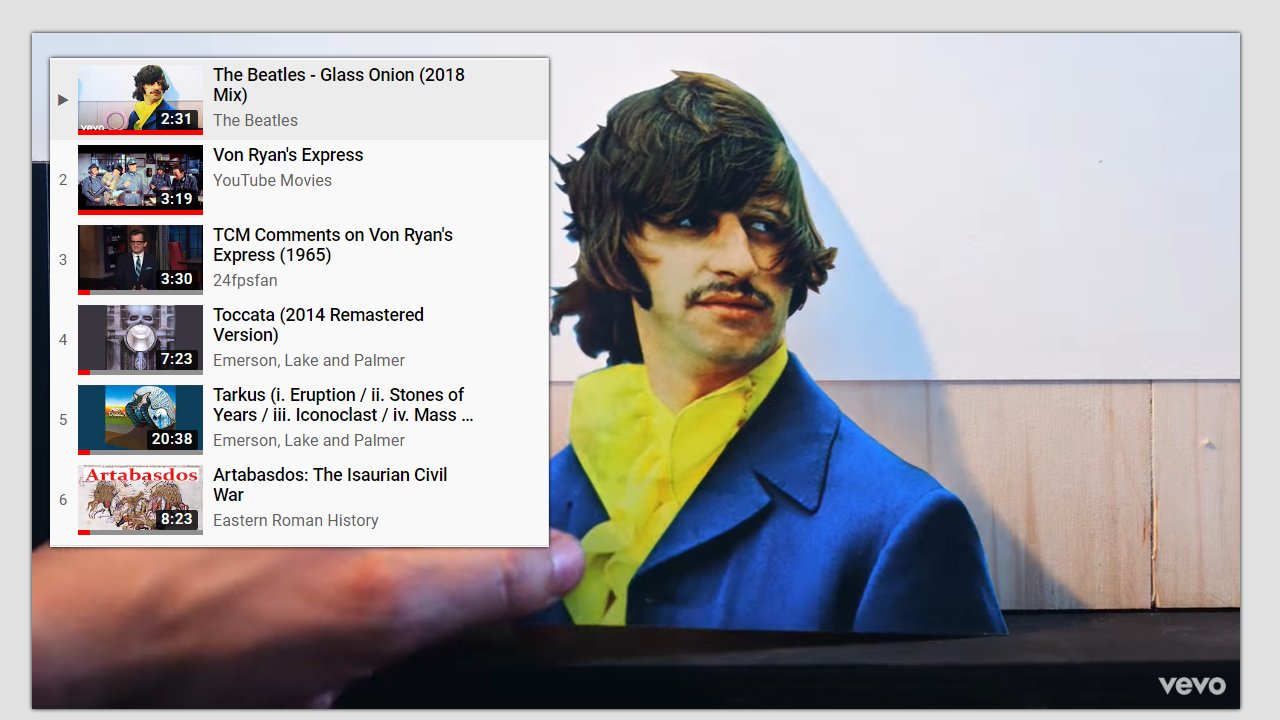Click the vevo watermark logo on the video

(1192, 685)
